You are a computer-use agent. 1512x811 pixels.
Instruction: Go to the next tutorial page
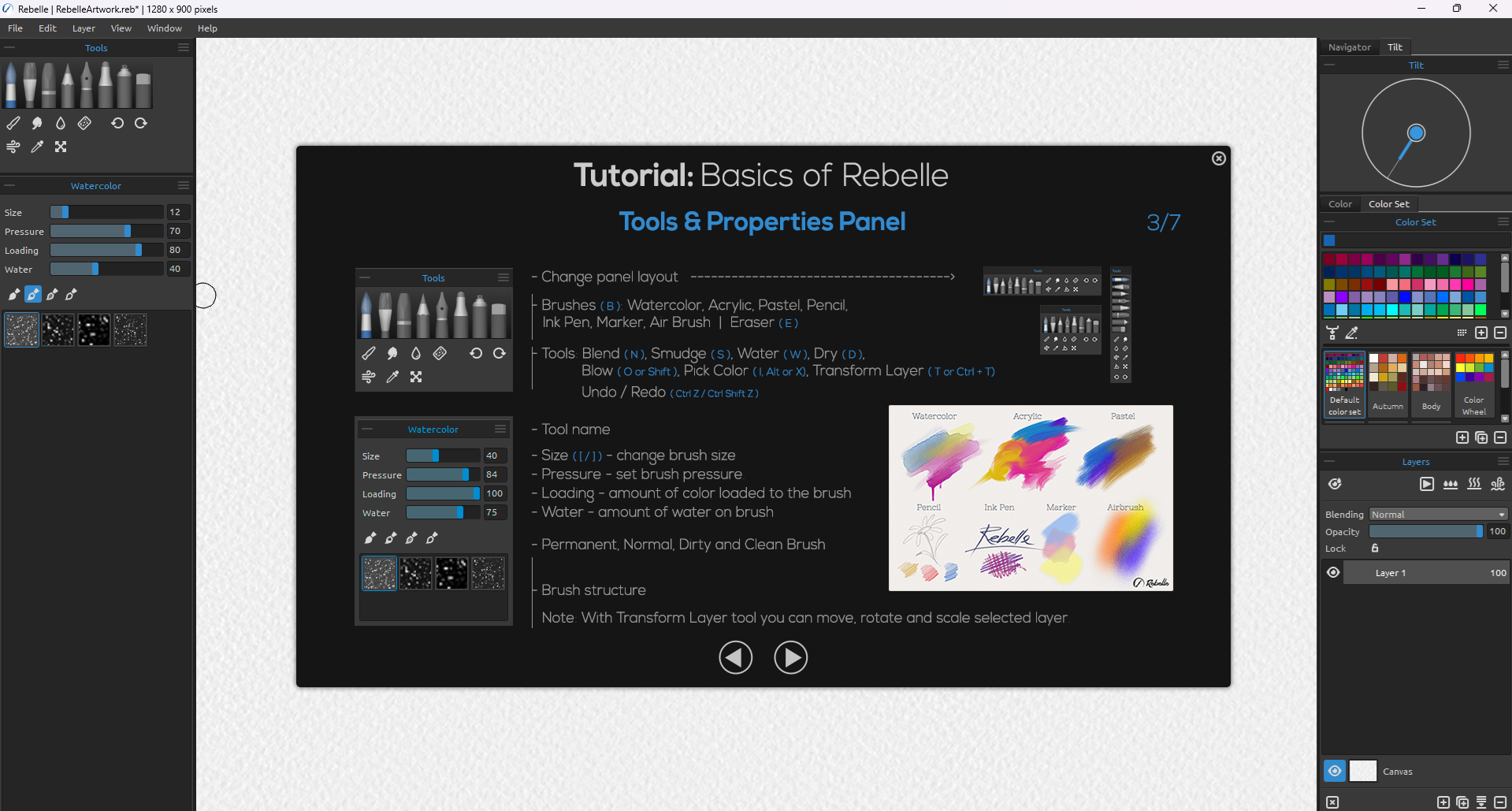[x=790, y=657]
